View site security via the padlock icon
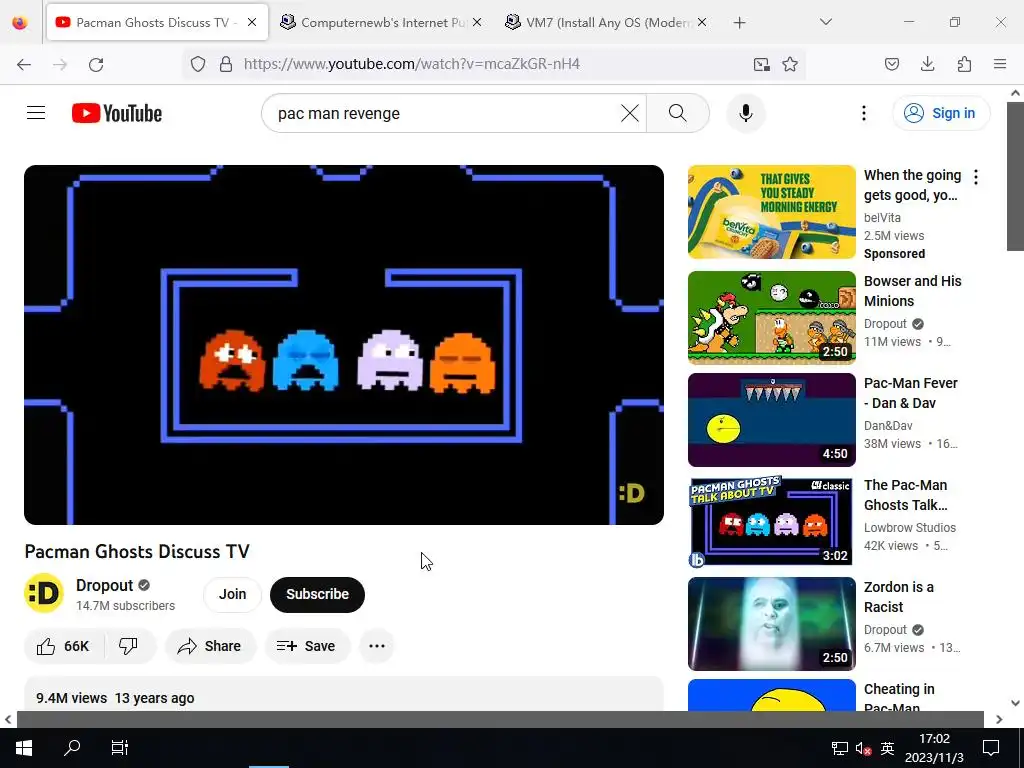The width and height of the screenshot is (1024, 768). click(226, 64)
